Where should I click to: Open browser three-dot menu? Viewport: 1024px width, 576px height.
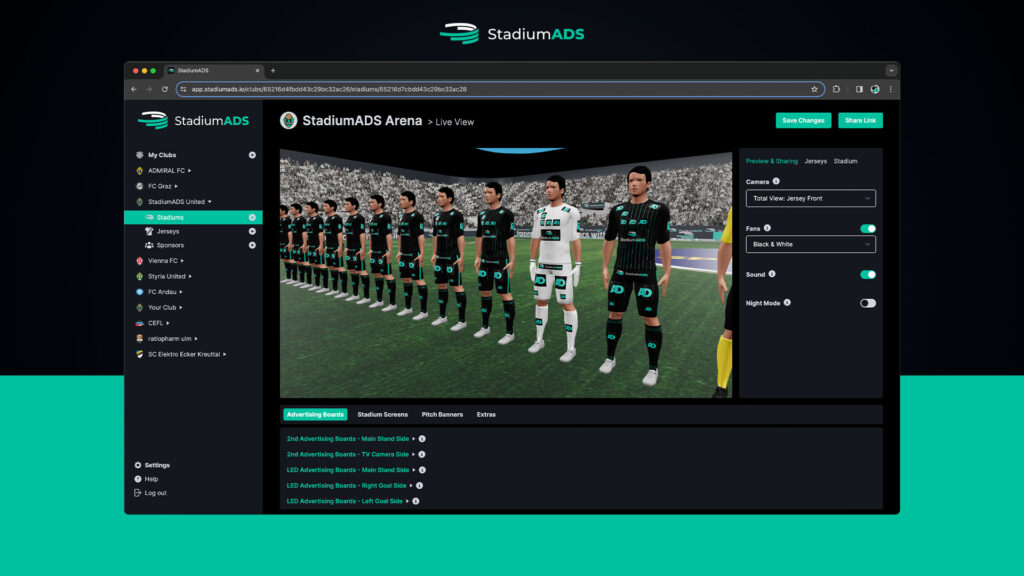(891, 89)
